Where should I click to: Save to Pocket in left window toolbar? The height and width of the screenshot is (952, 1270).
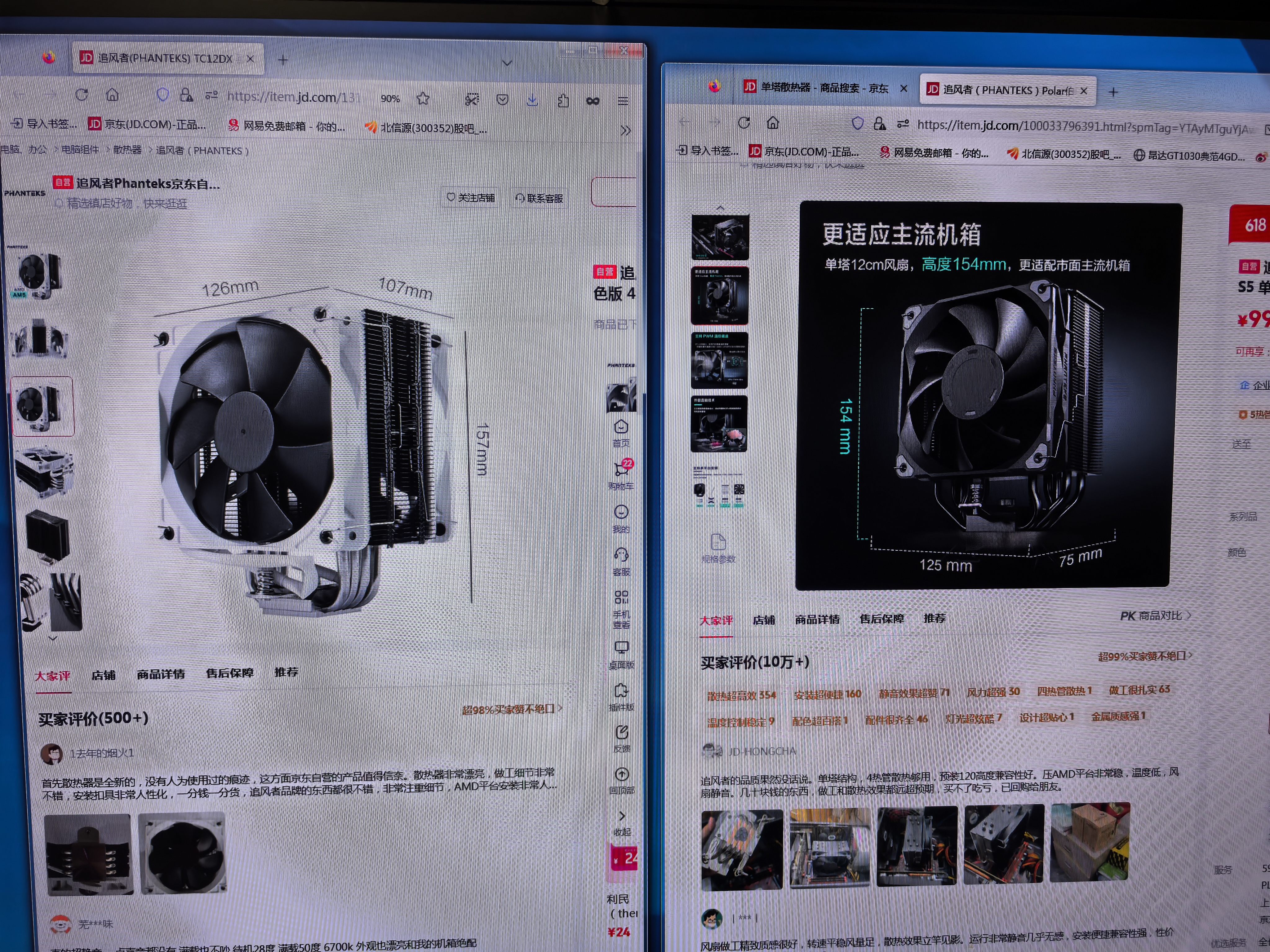click(502, 100)
